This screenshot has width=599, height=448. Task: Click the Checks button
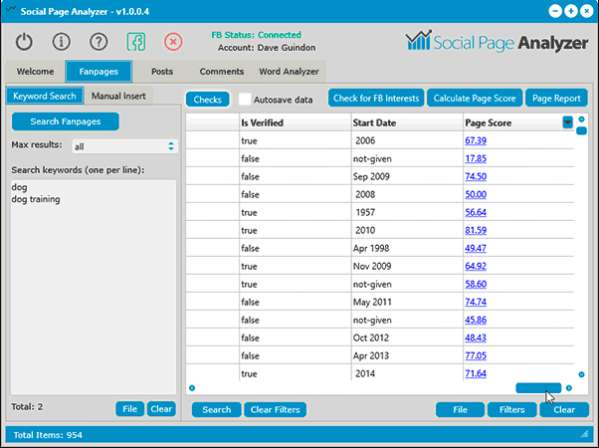[207, 100]
